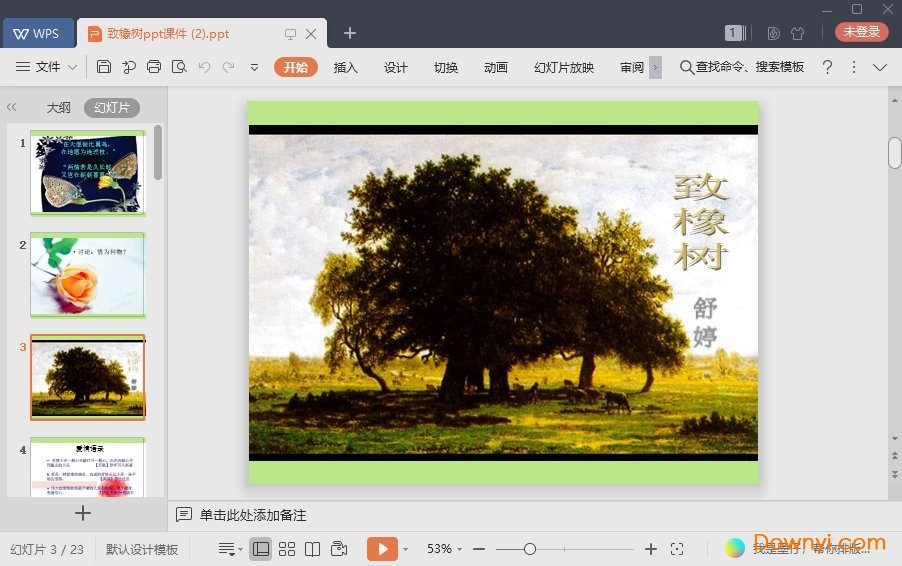902x566 pixels.
Task: Select slide 2 rose thumbnail
Action: point(87,275)
